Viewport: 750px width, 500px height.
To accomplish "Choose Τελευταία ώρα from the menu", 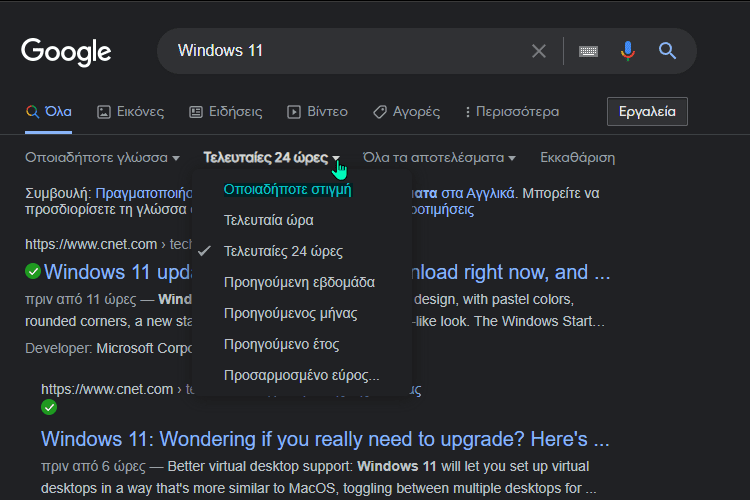I will pos(269,220).
